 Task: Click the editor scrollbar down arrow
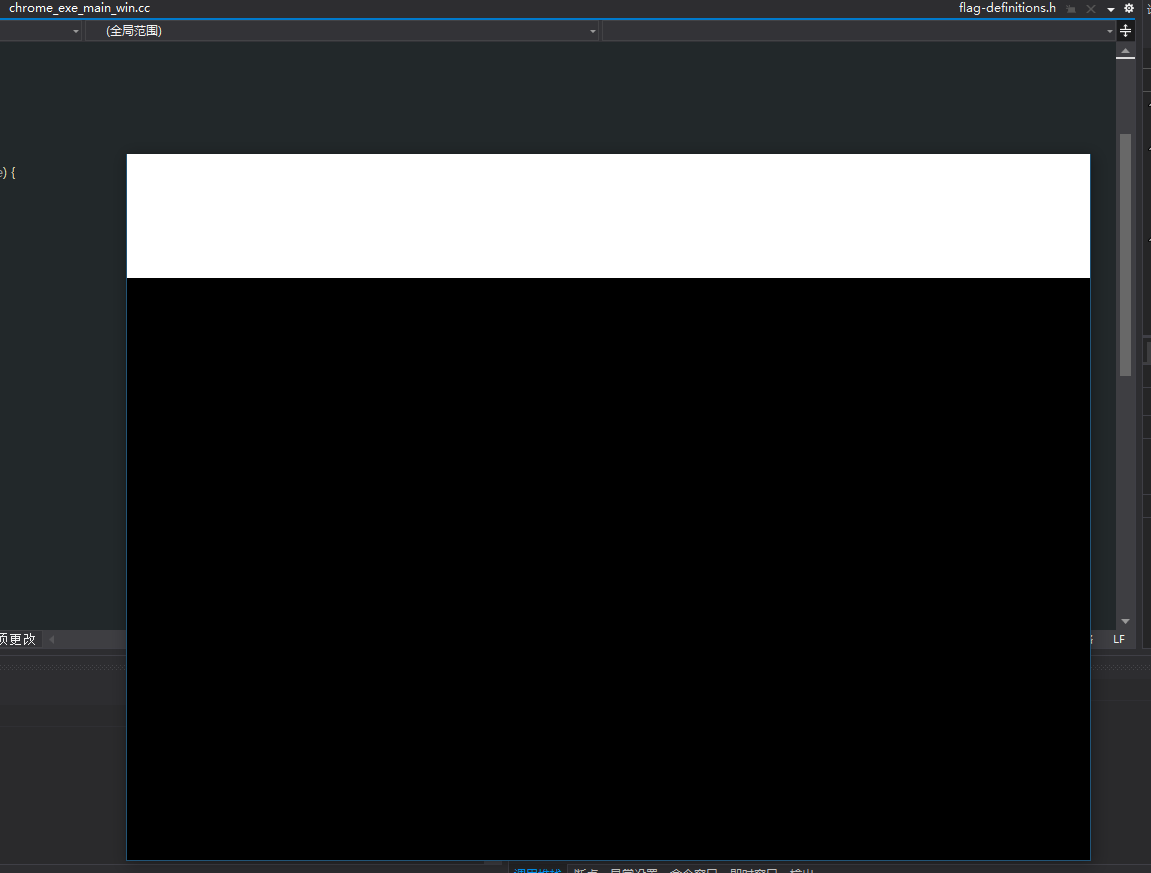1125,621
